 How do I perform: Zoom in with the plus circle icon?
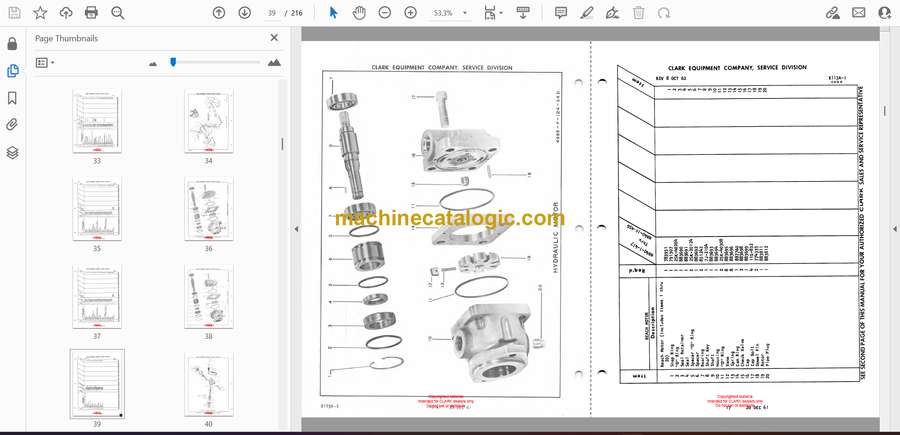coord(410,13)
